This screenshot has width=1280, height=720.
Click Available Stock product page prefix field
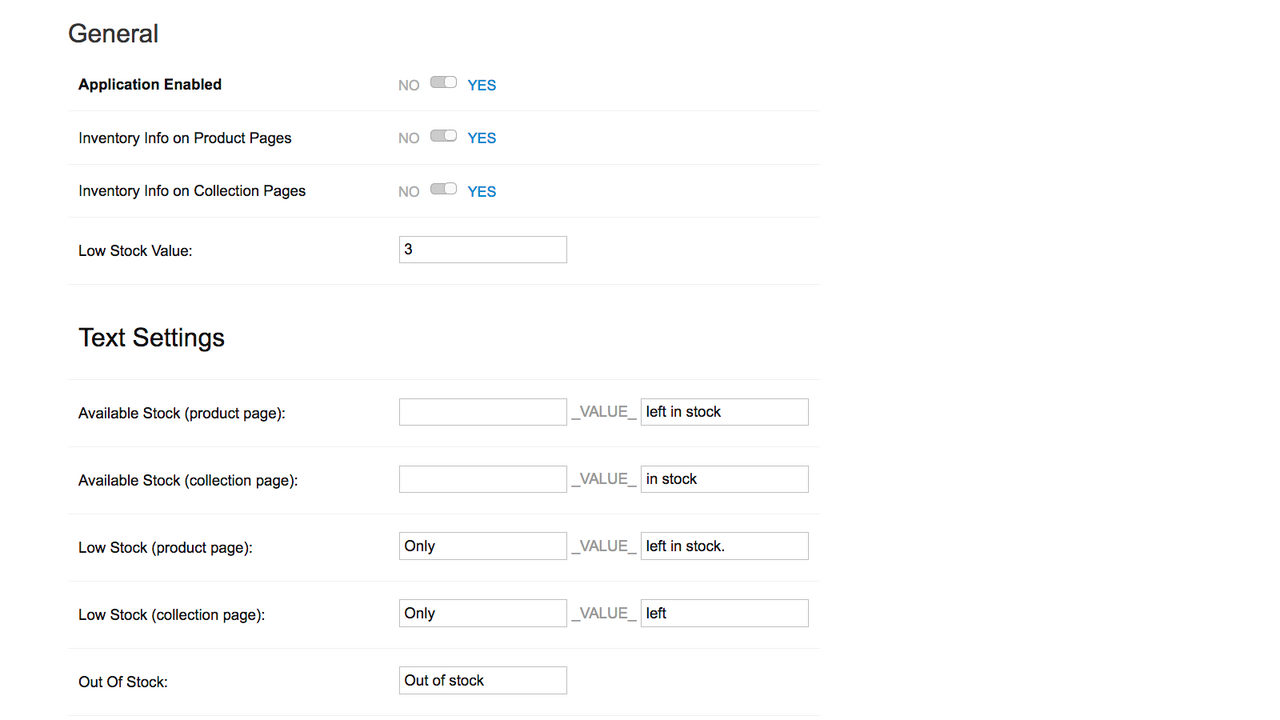pyautogui.click(x=483, y=412)
